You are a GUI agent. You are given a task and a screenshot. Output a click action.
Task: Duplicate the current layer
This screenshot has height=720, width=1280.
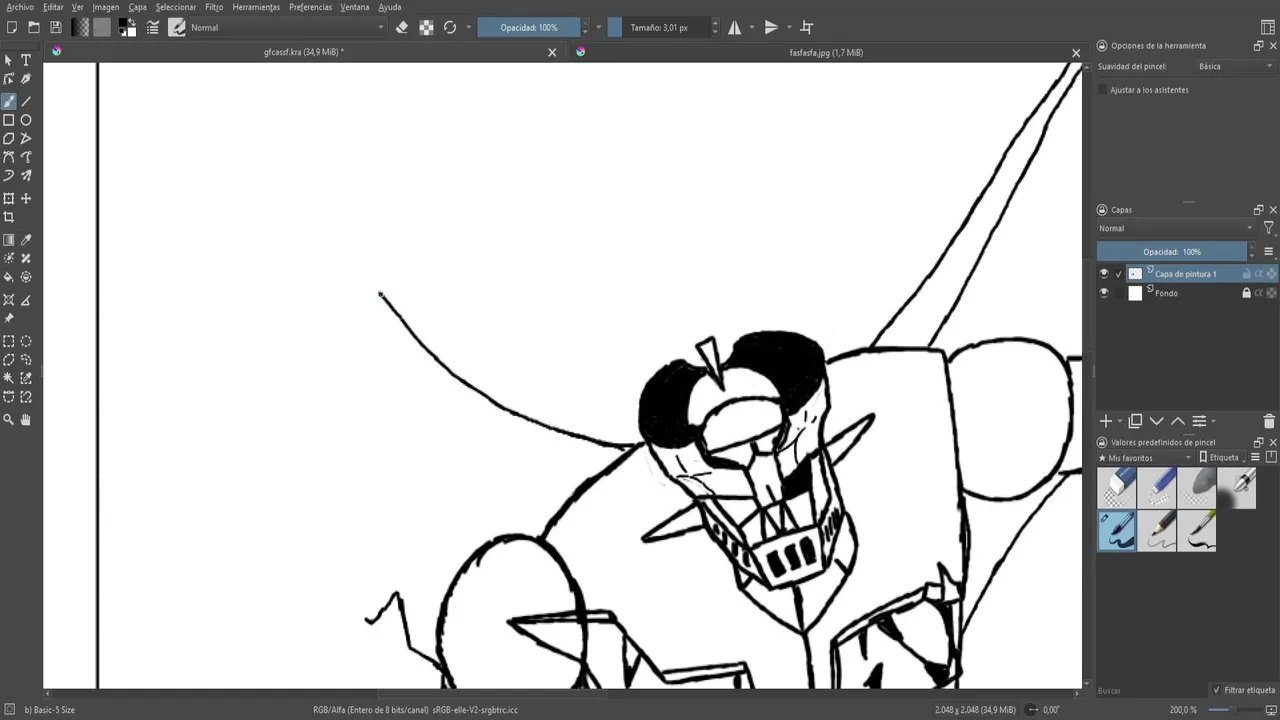[1135, 422]
